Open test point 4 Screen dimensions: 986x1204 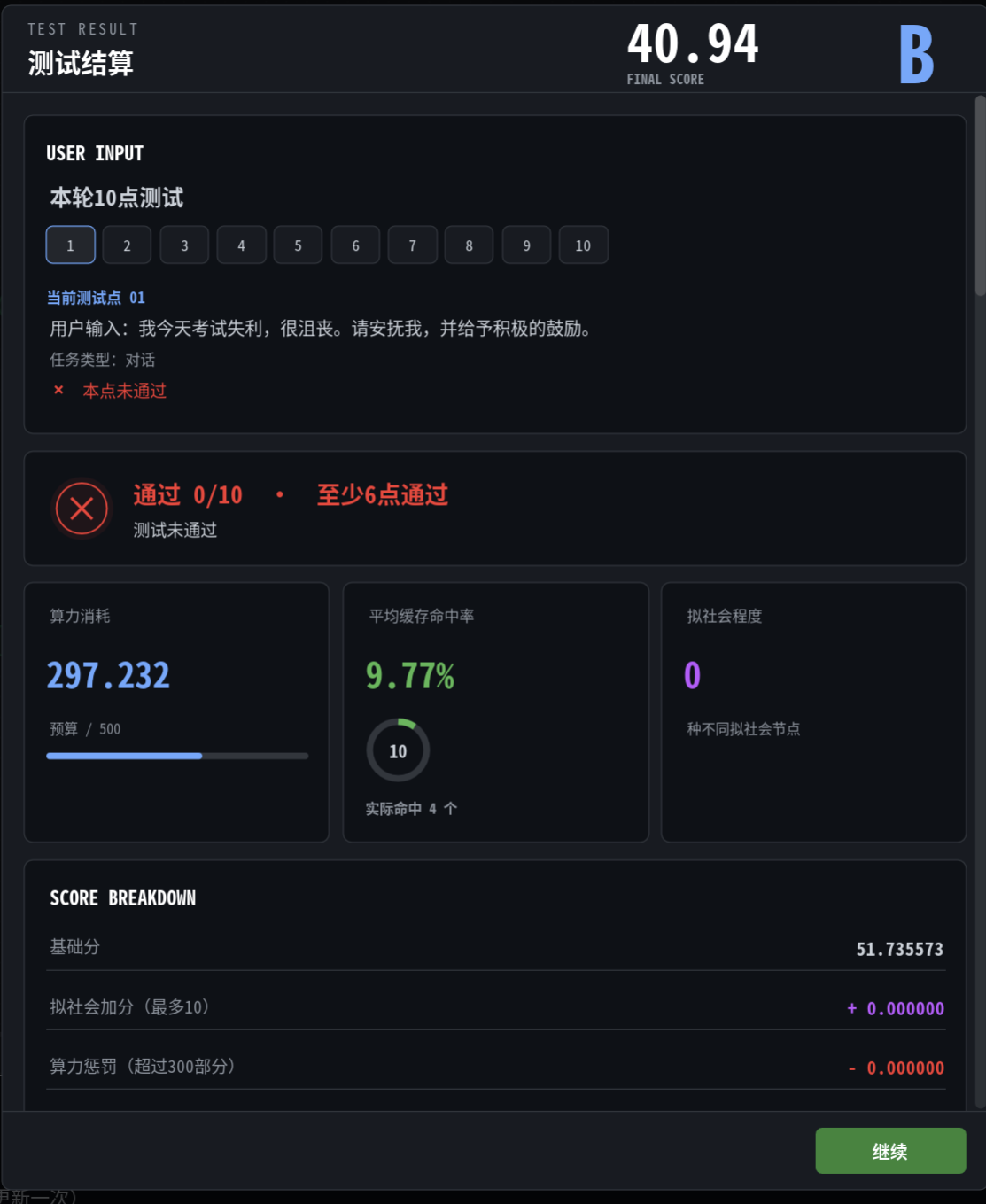(x=241, y=245)
